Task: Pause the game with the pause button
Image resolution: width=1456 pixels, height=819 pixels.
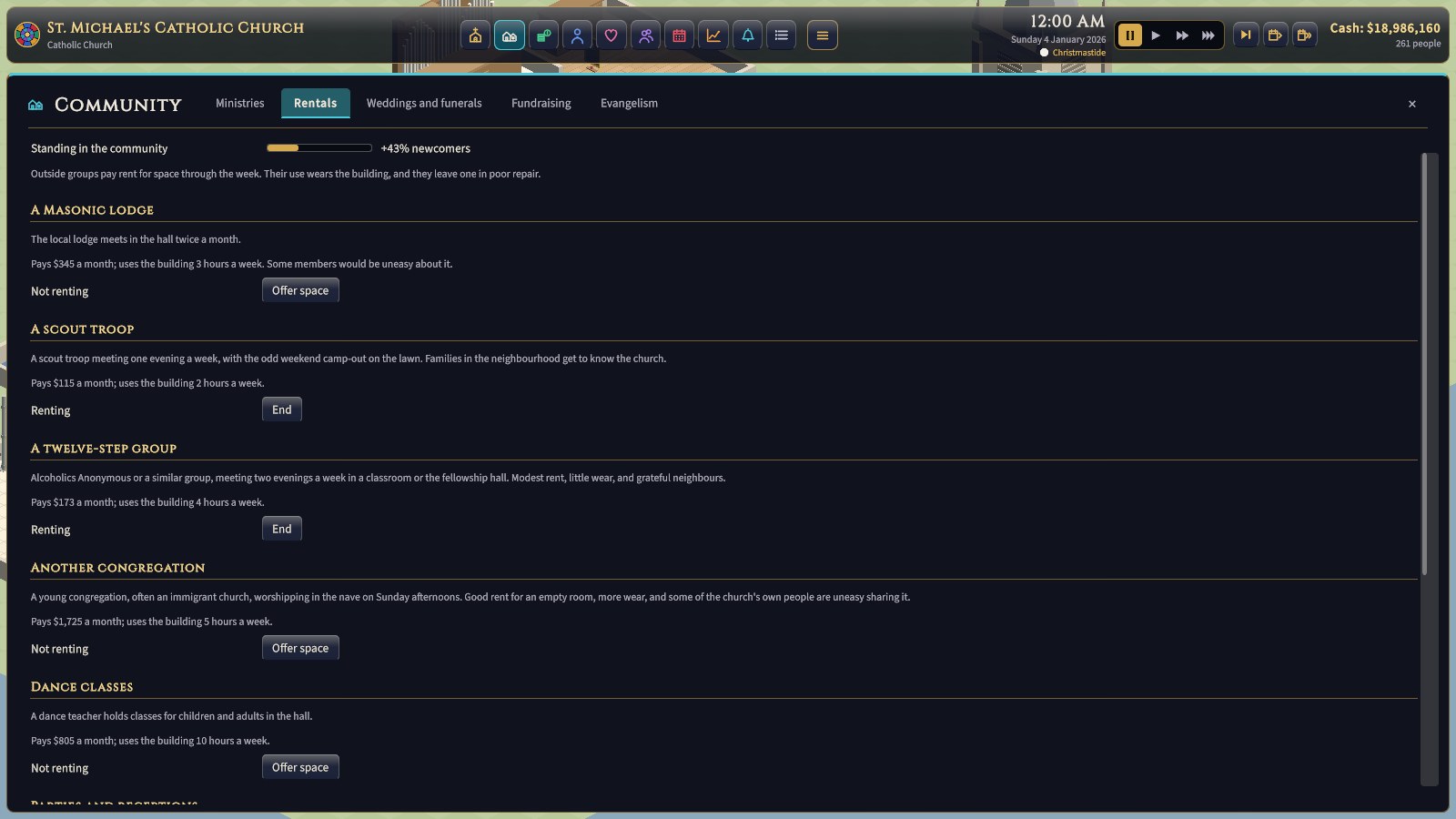Action: [1129, 35]
